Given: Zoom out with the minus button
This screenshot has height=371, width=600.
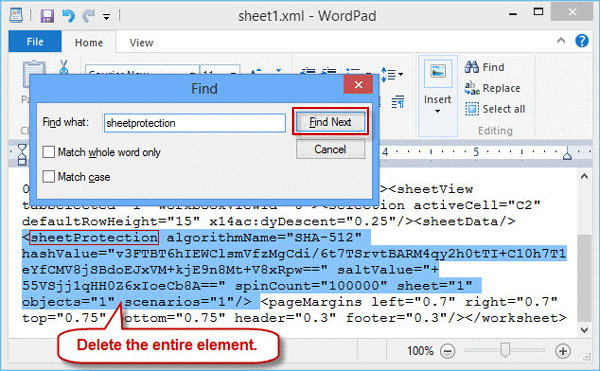Looking at the screenshot, I should pos(447,351).
